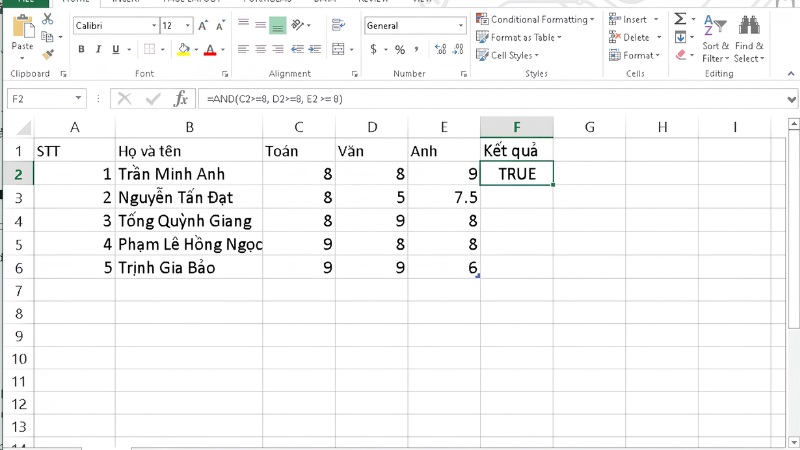The height and width of the screenshot is (450, 800).
Task: Decrease font size with the smaller A
Action: coord(220,26)
